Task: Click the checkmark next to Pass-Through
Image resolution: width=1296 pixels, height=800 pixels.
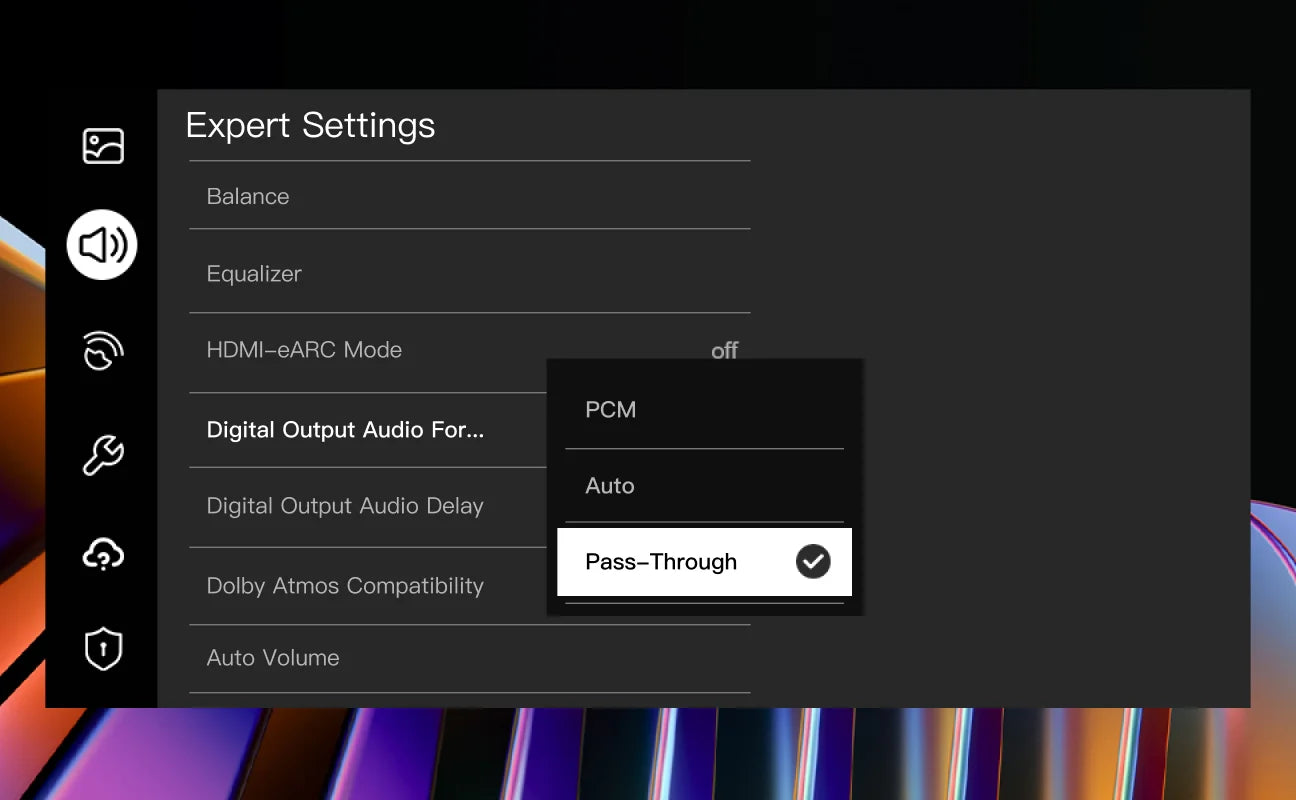Action: click(813, 562)
